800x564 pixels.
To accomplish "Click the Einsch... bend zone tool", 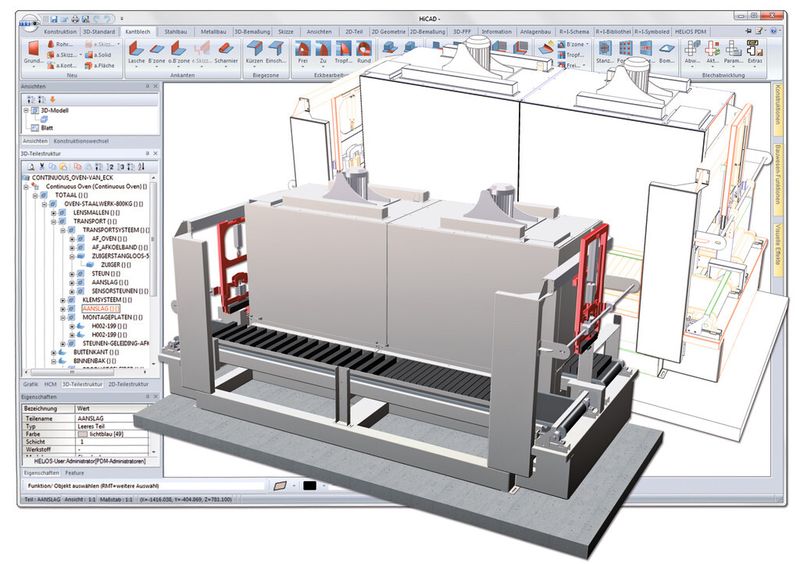I will pyautogui.click(x=276, y=53).
